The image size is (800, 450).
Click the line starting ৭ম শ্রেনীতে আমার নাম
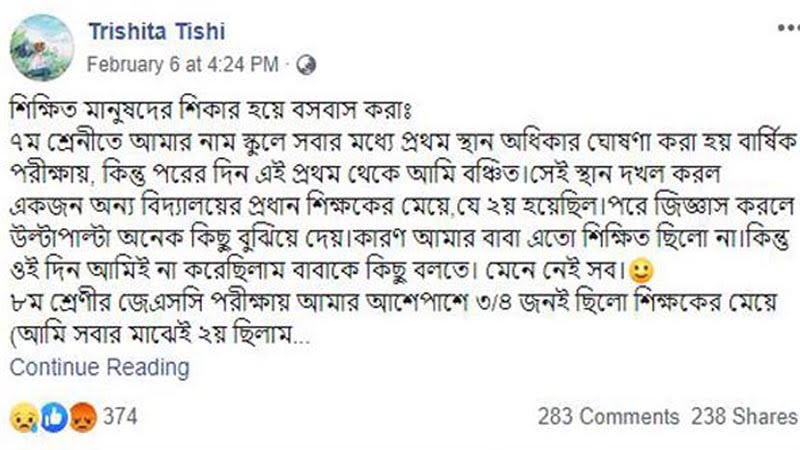403,142
